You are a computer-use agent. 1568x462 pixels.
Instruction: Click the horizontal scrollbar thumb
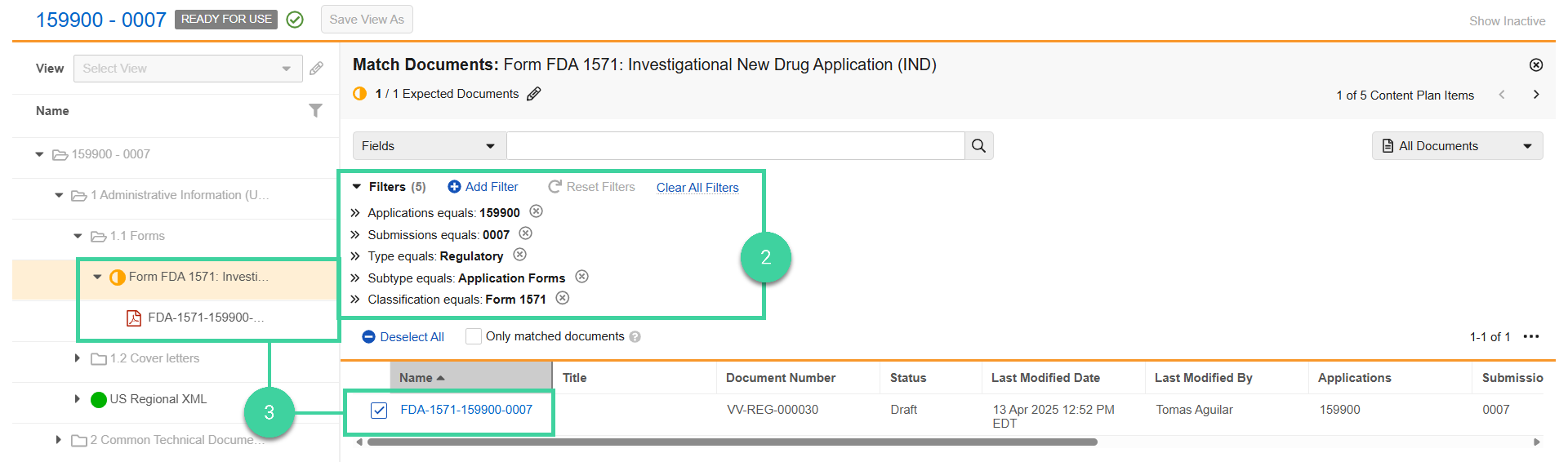tap(732, 442)
